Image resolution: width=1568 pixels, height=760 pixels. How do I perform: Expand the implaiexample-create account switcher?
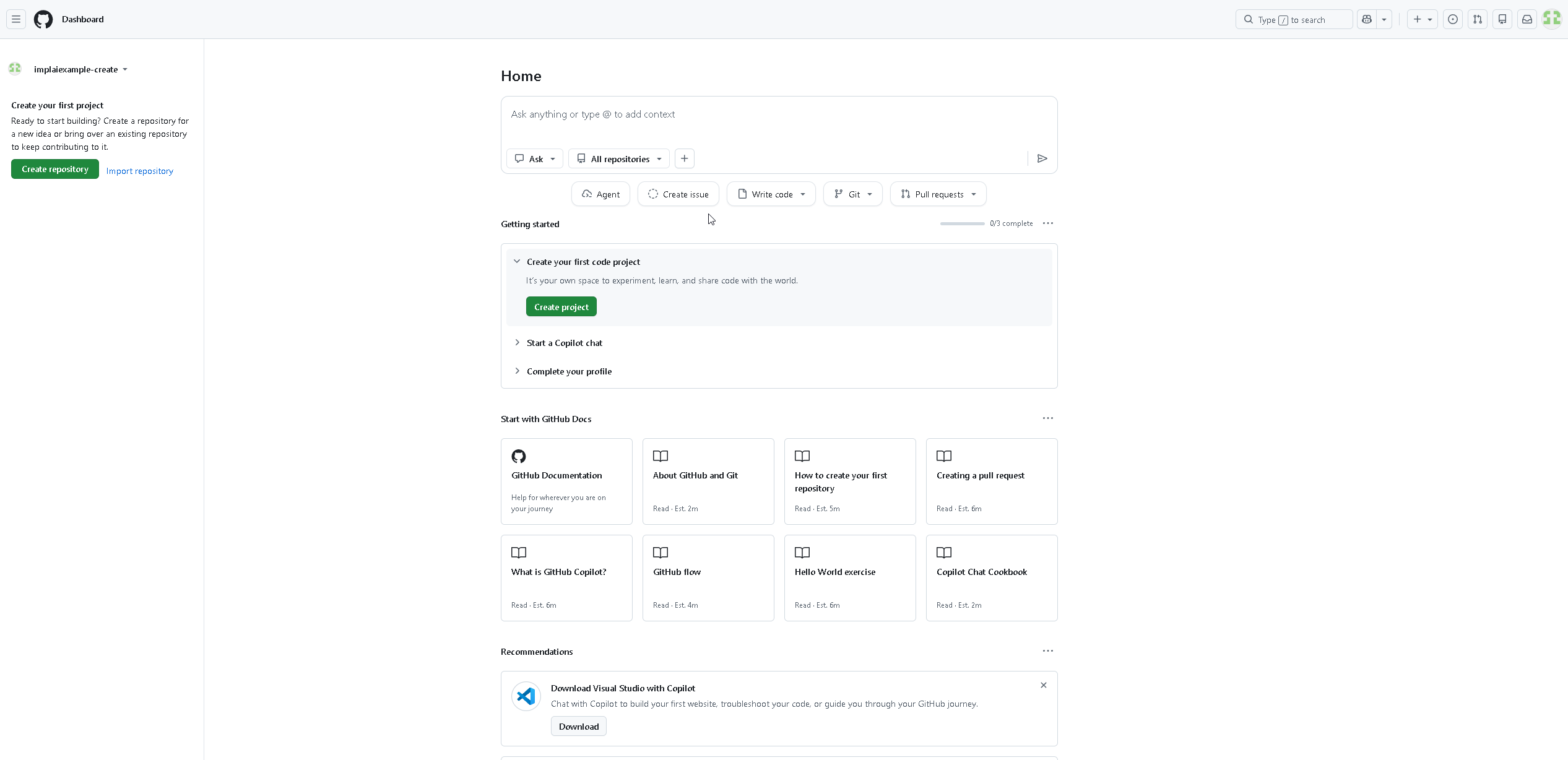tap(80, 69)
